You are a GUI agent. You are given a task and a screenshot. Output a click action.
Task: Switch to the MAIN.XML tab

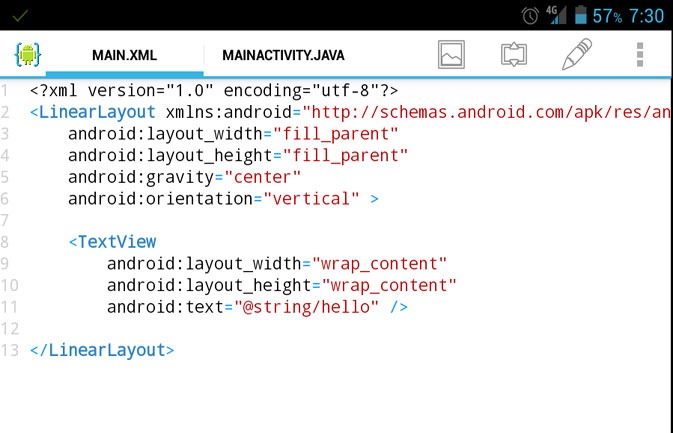(124, 55)
